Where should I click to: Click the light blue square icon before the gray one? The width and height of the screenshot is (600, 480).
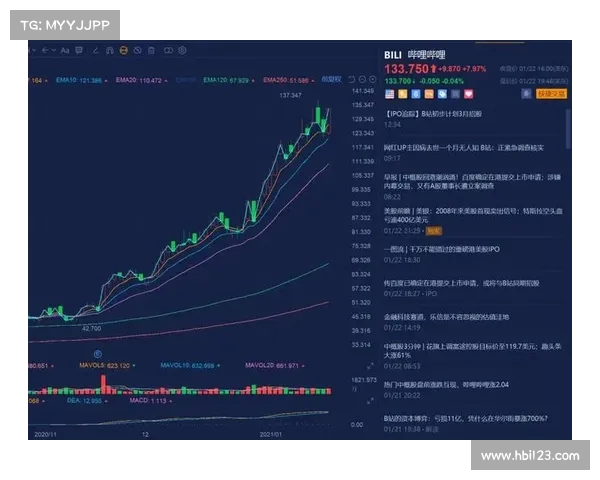click(x=442, y=94)
